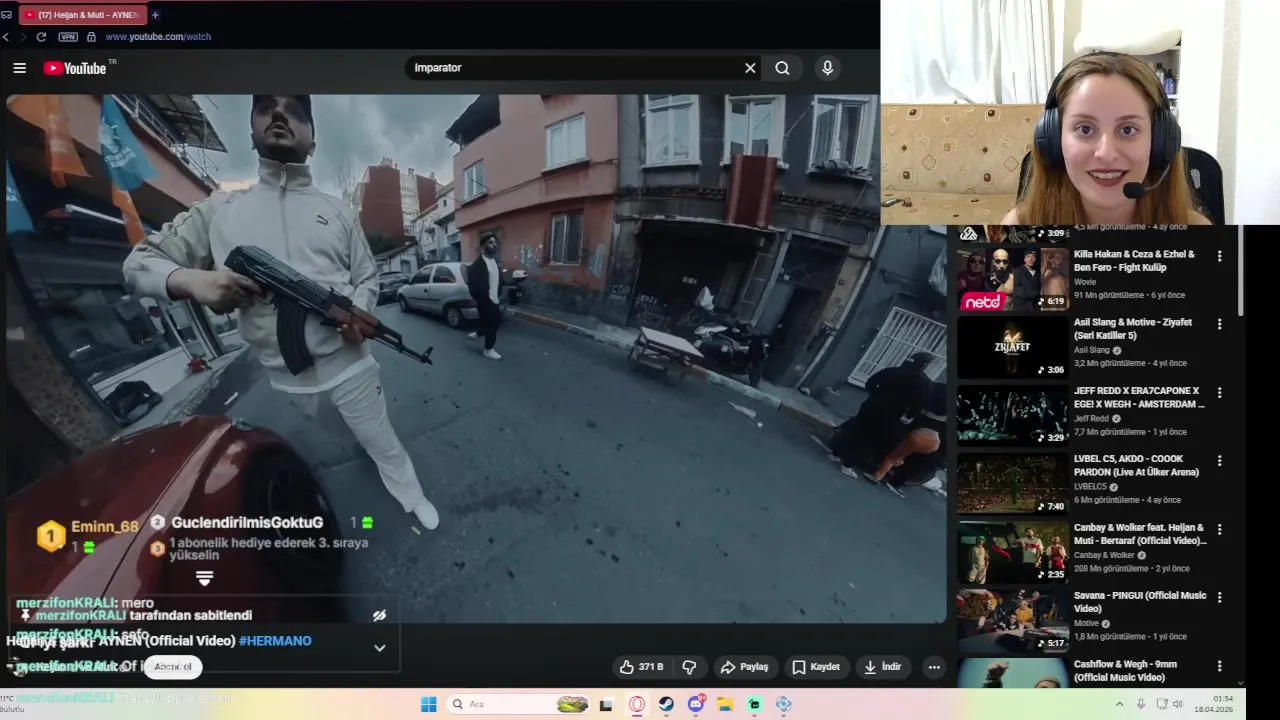Open the #HERMANO hashtag link
This screenshot has height=720, width=1280.
point(275,641)
